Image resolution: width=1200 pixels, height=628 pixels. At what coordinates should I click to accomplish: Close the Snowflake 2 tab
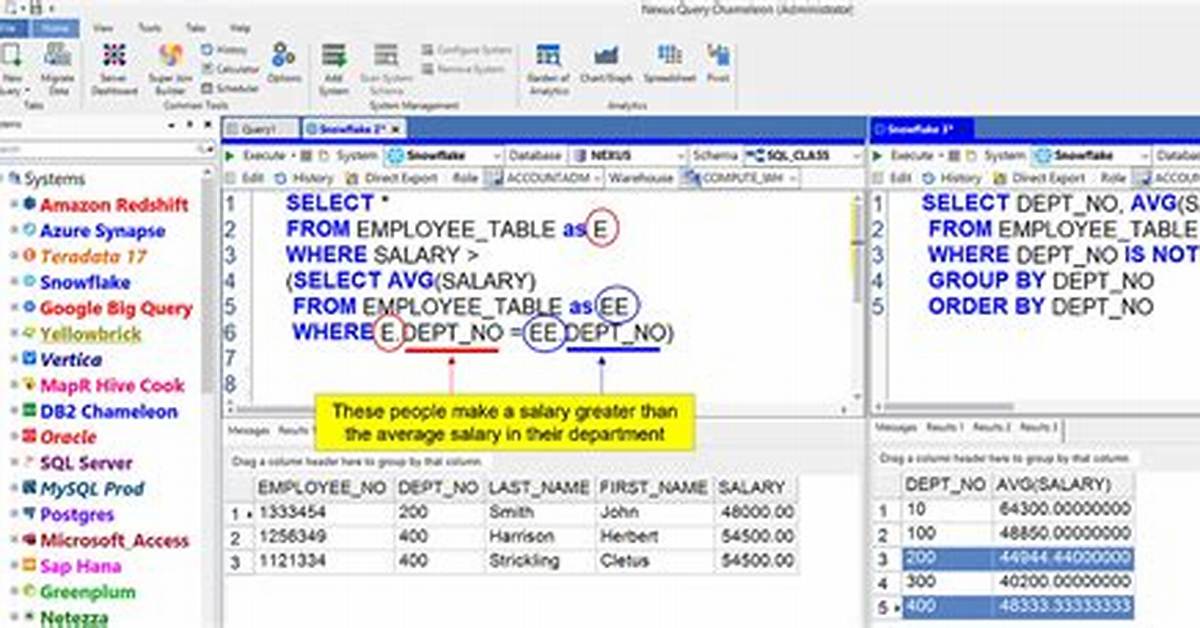tap(396, 129)
